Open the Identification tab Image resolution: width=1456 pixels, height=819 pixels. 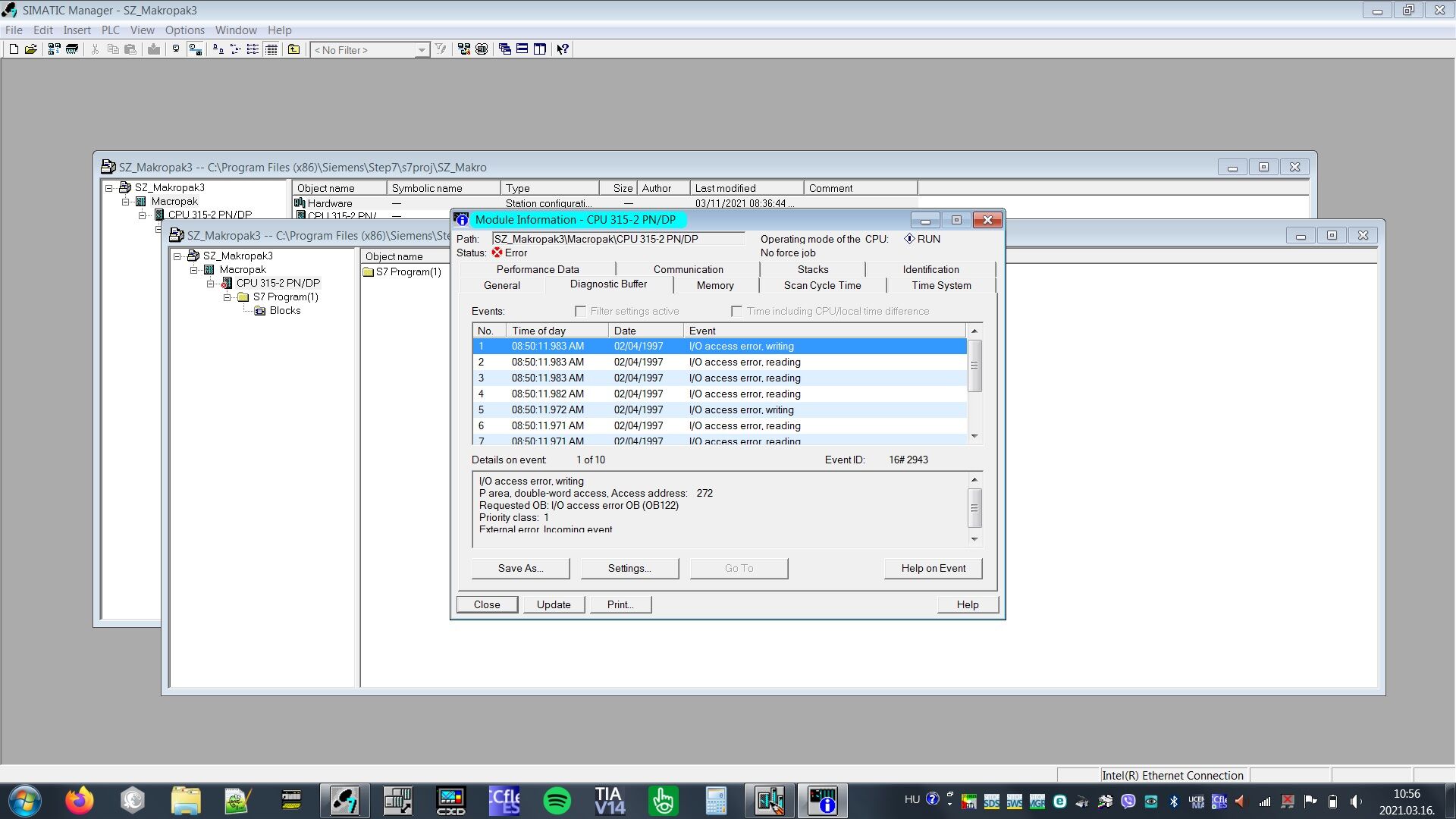930,269
